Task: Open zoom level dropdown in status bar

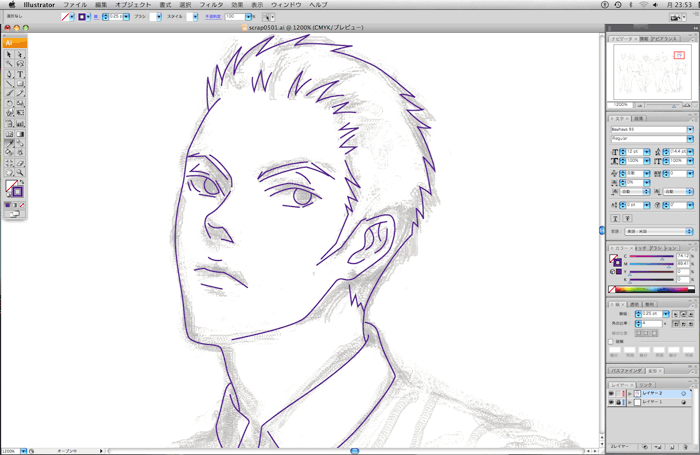Action: [x=23, y=451]
